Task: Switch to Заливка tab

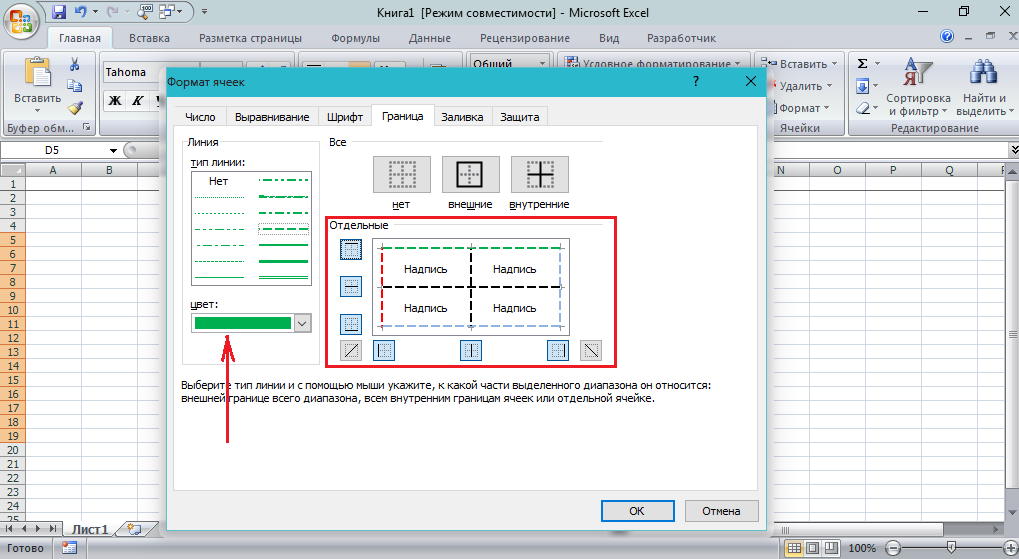Action: [462, 117]
